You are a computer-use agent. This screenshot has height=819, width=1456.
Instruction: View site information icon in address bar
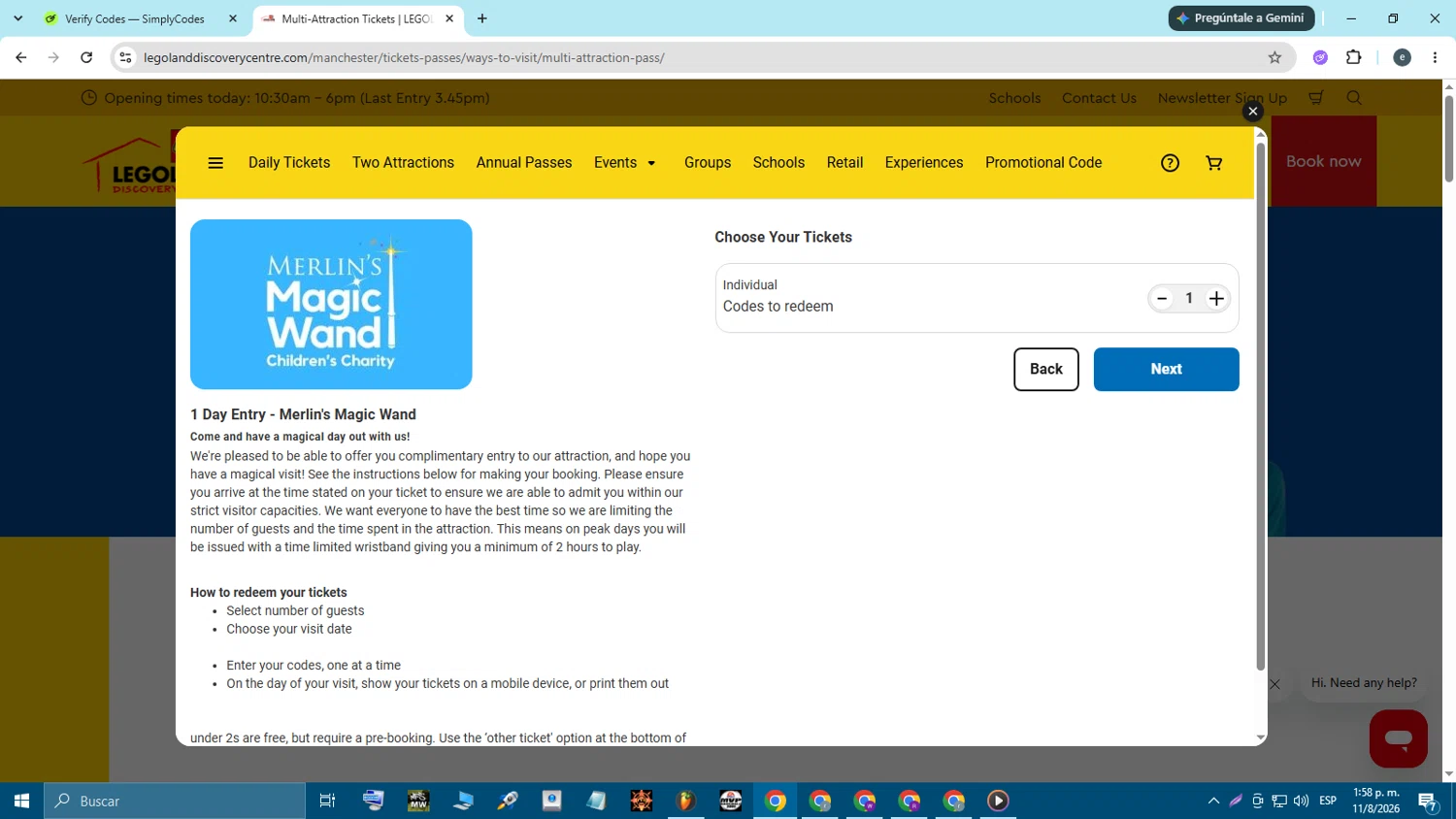(x=125, y=58)
